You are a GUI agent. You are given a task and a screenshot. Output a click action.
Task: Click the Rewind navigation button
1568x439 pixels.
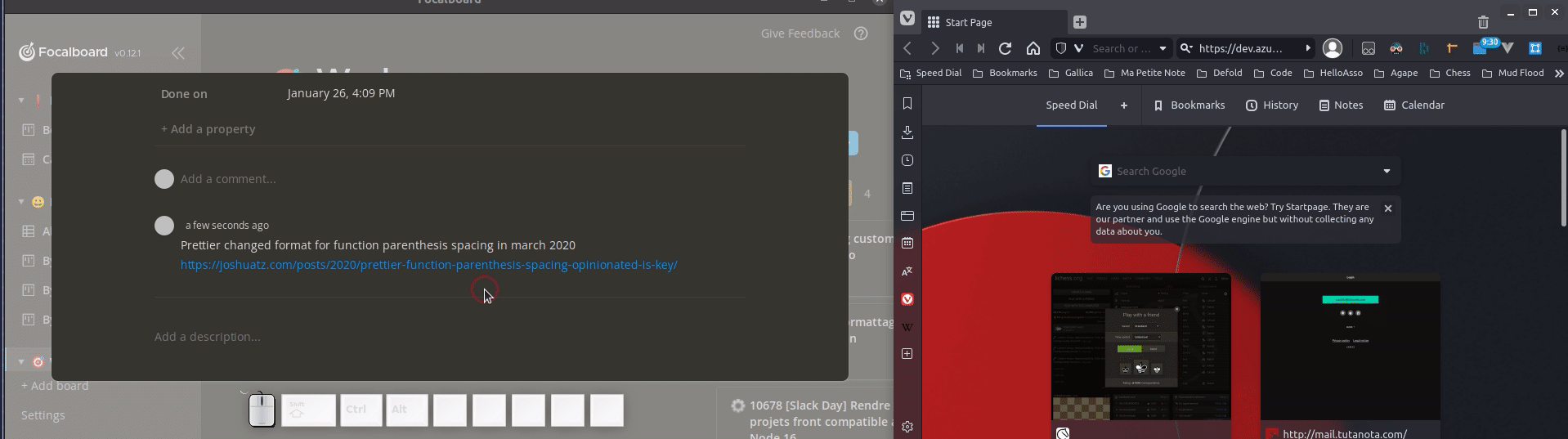pyautogui.click(x=960, y=48)
